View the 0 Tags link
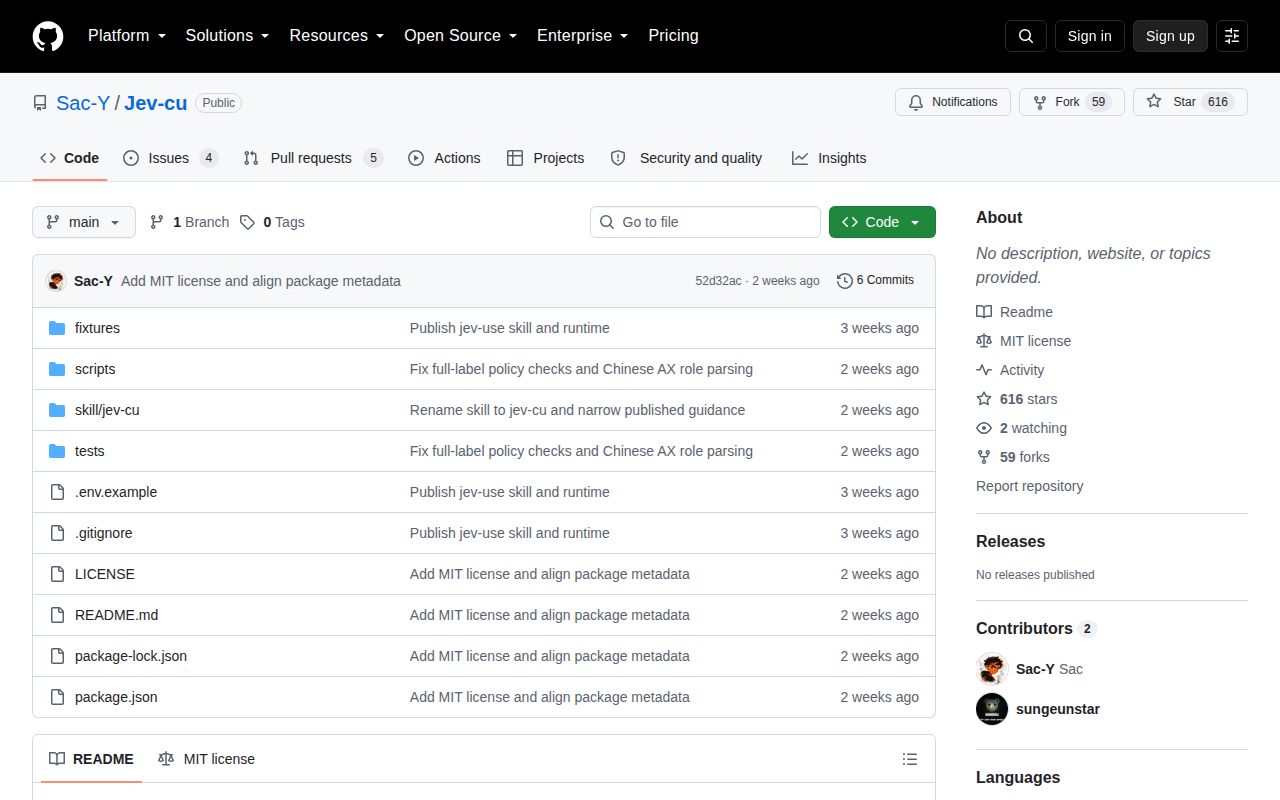The image size is (1280, 800). tap(272, 222)
